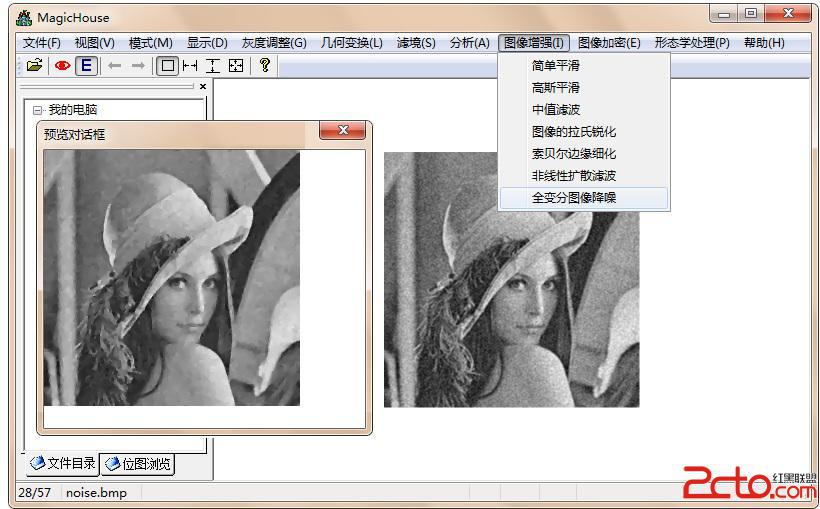Screen dimensions: 820x509
Task: Click the fit height toolbar icon
Action: pyautogui.click(x=212, y=65)
